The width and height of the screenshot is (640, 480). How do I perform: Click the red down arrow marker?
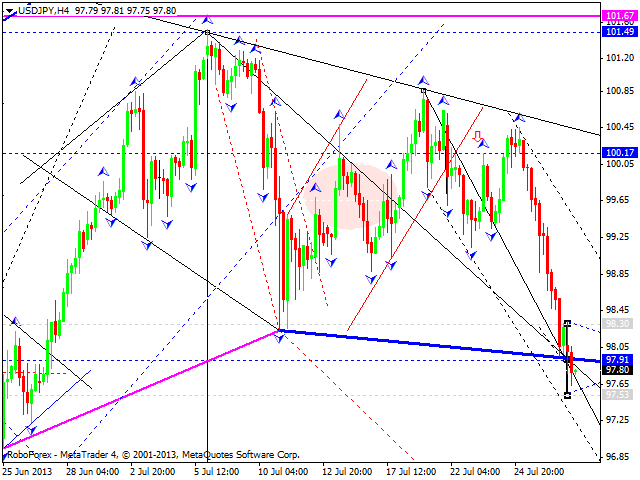pyautogui.click(x=478, y=136)
